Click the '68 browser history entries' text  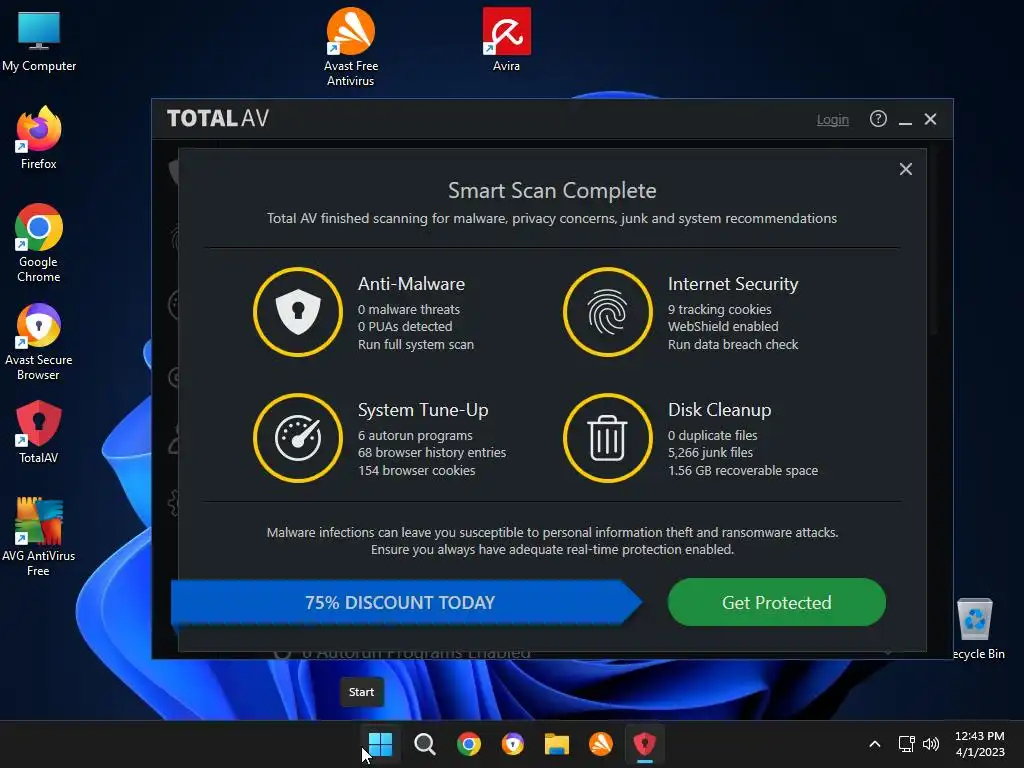pos(432,453)
